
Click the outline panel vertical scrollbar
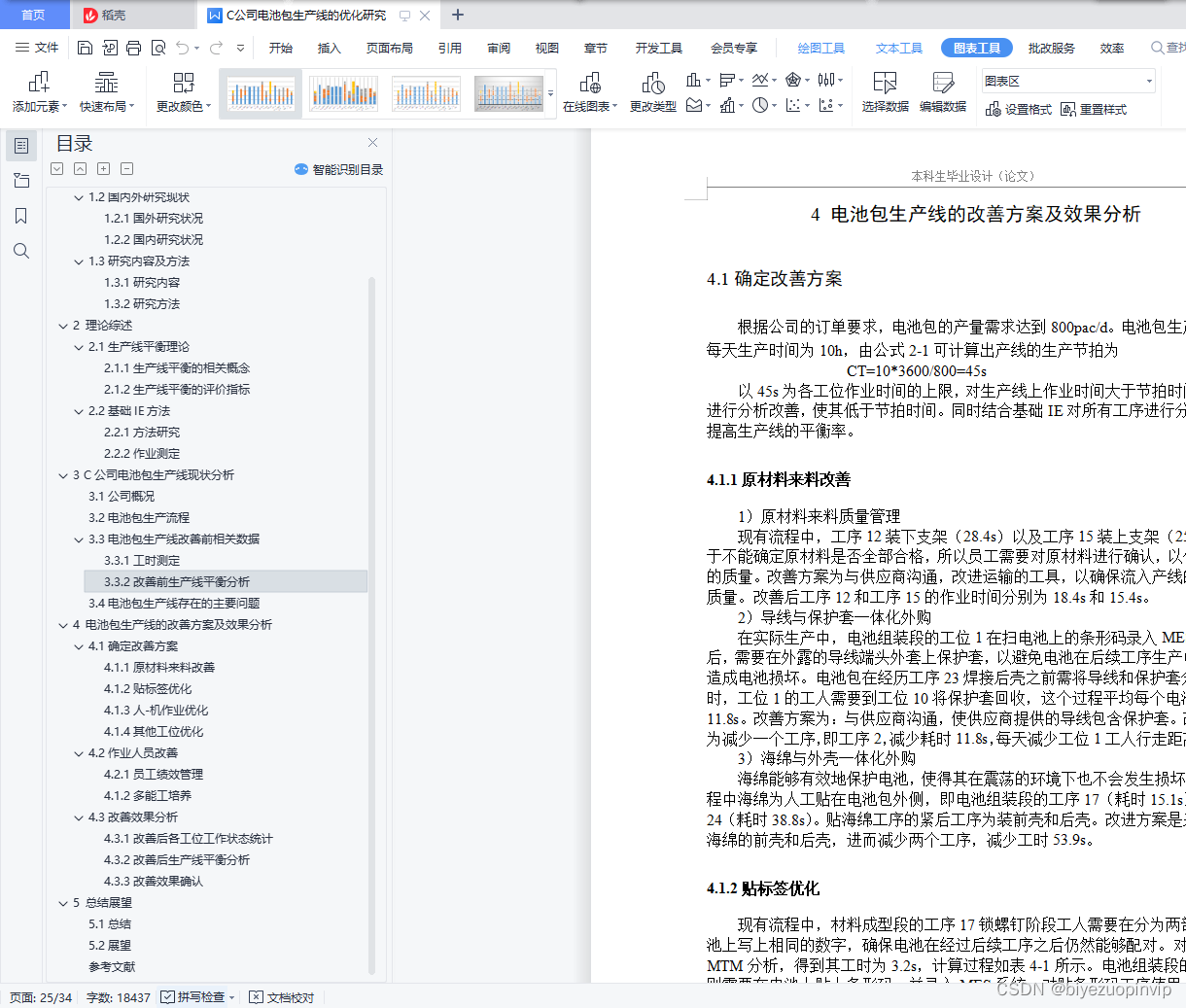tap(371, 625)
